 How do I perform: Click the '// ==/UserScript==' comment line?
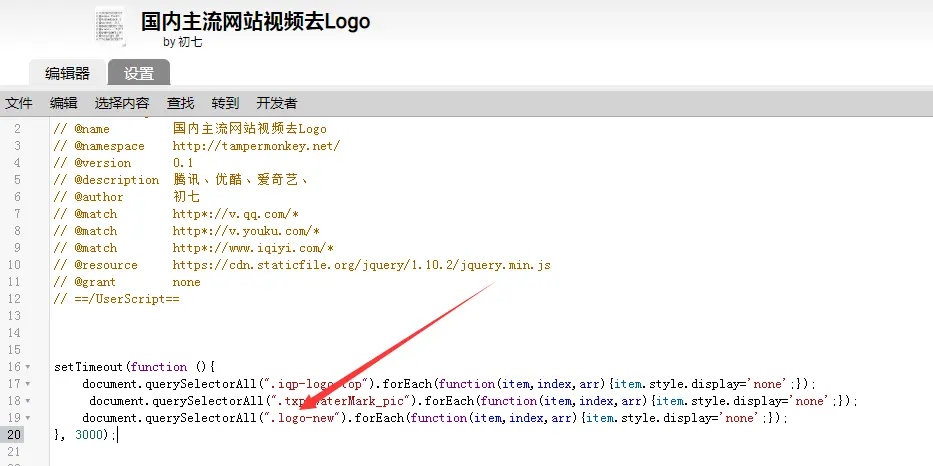(117, 299)
